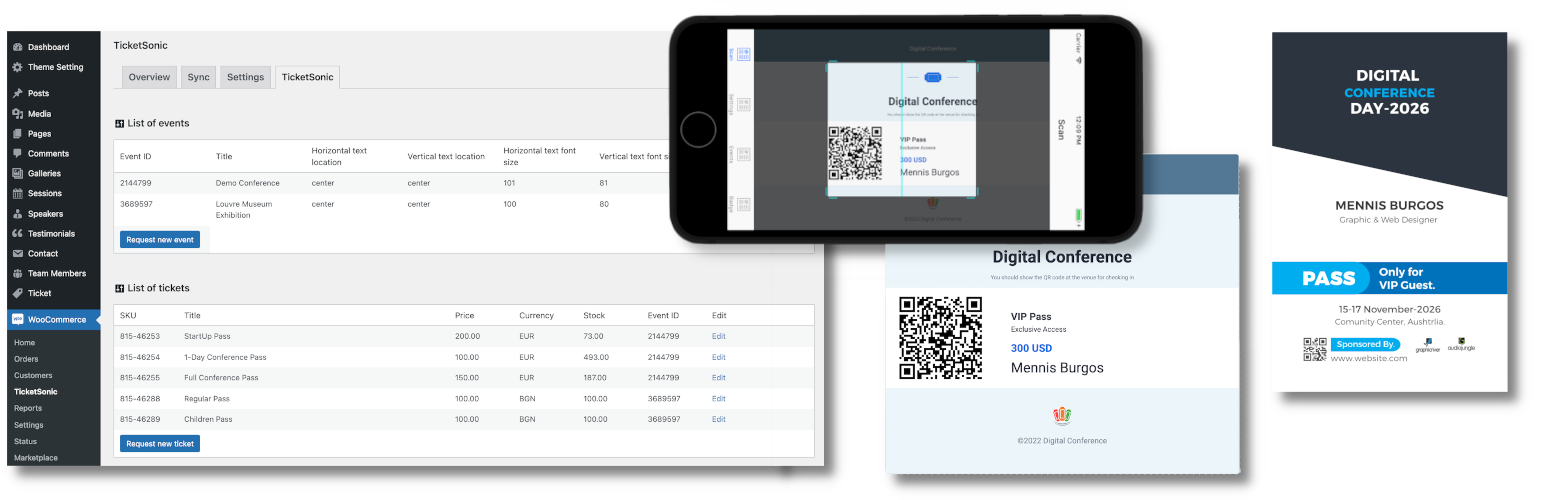This screenshot has height=500, width=1544.
Task: Select the TicketSonic tab
Action: (309, 77)
